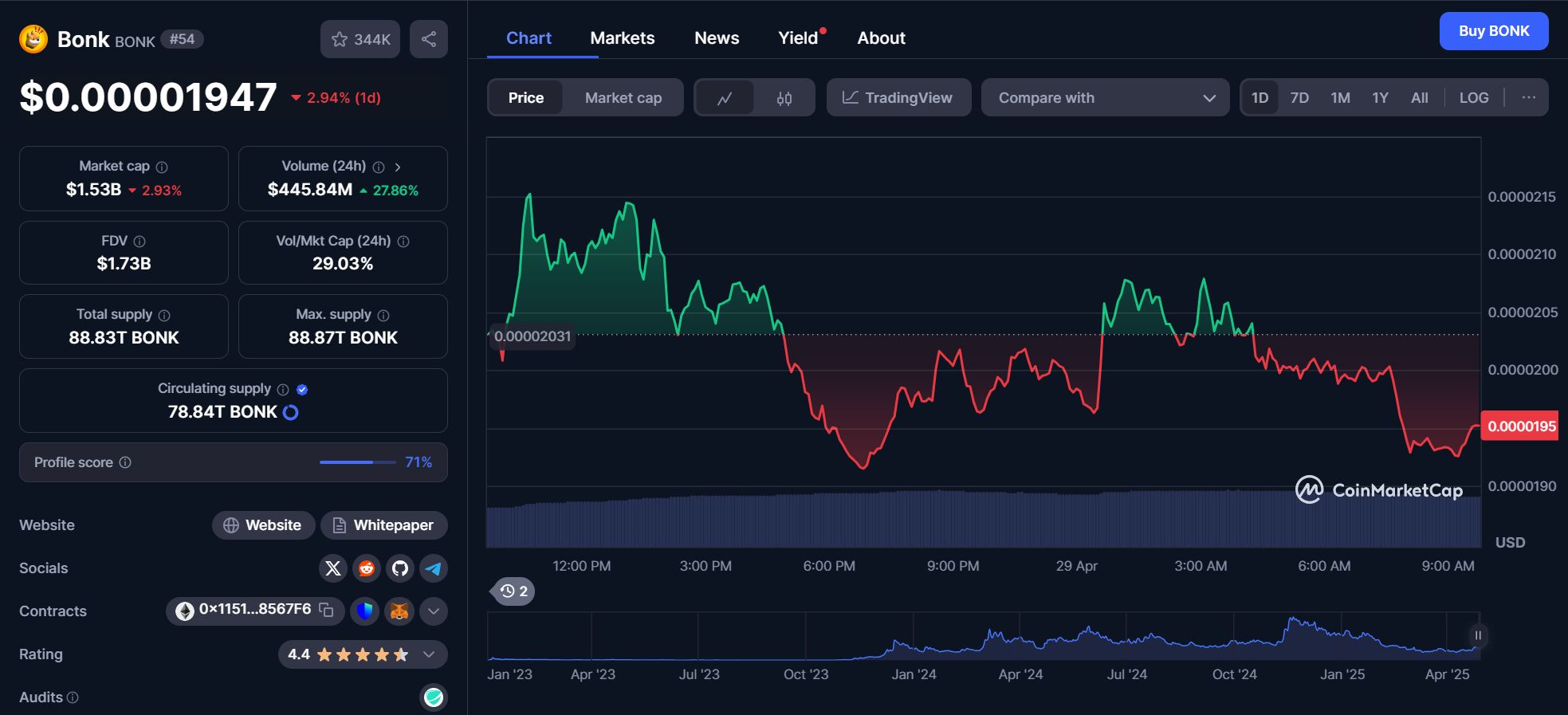Open the Reddit social link
Image resolution: width=1568 pixels, height=715 pixels.
pyautogui.click(x=367, y=568)
